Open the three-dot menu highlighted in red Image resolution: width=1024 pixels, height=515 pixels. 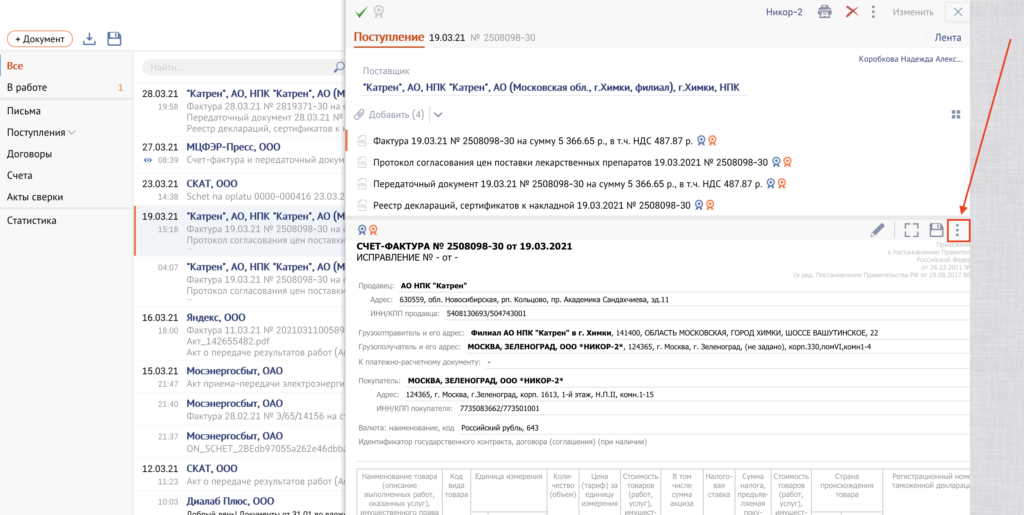click(957, 230)
